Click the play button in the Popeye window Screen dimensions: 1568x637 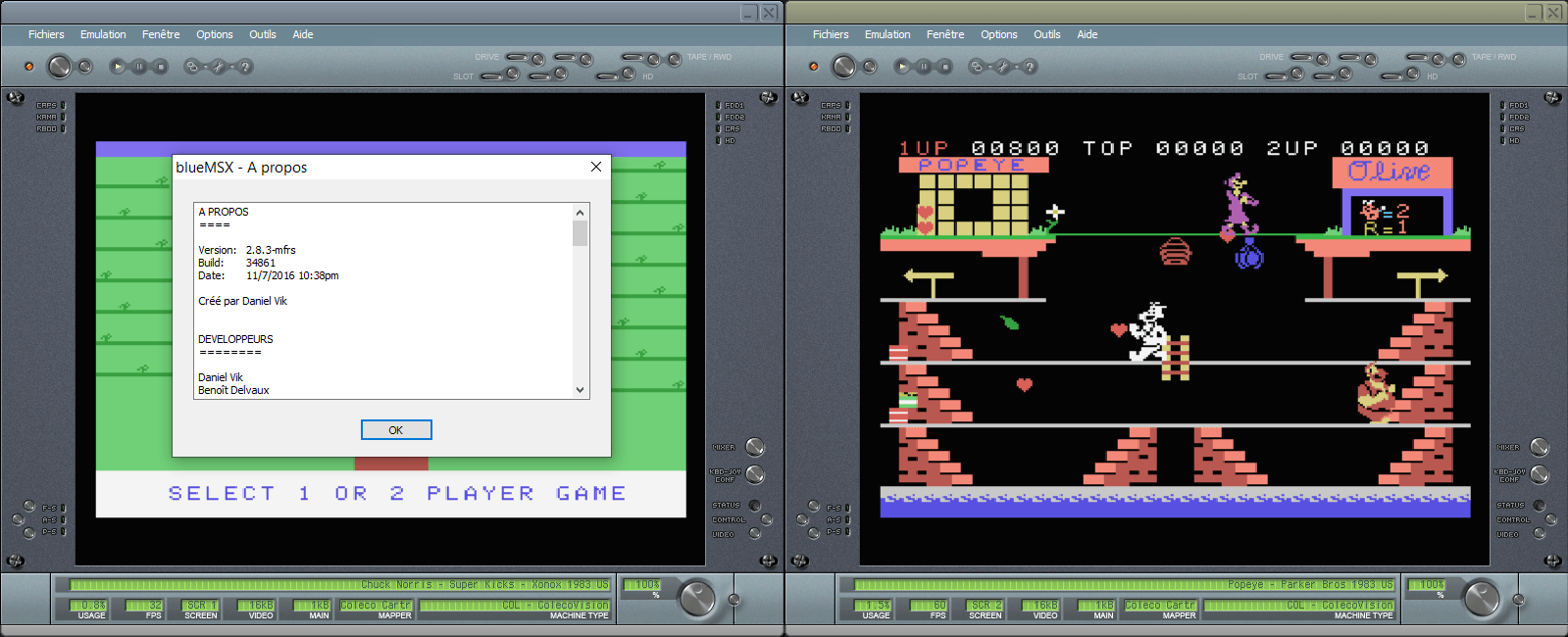pos(902,67)
